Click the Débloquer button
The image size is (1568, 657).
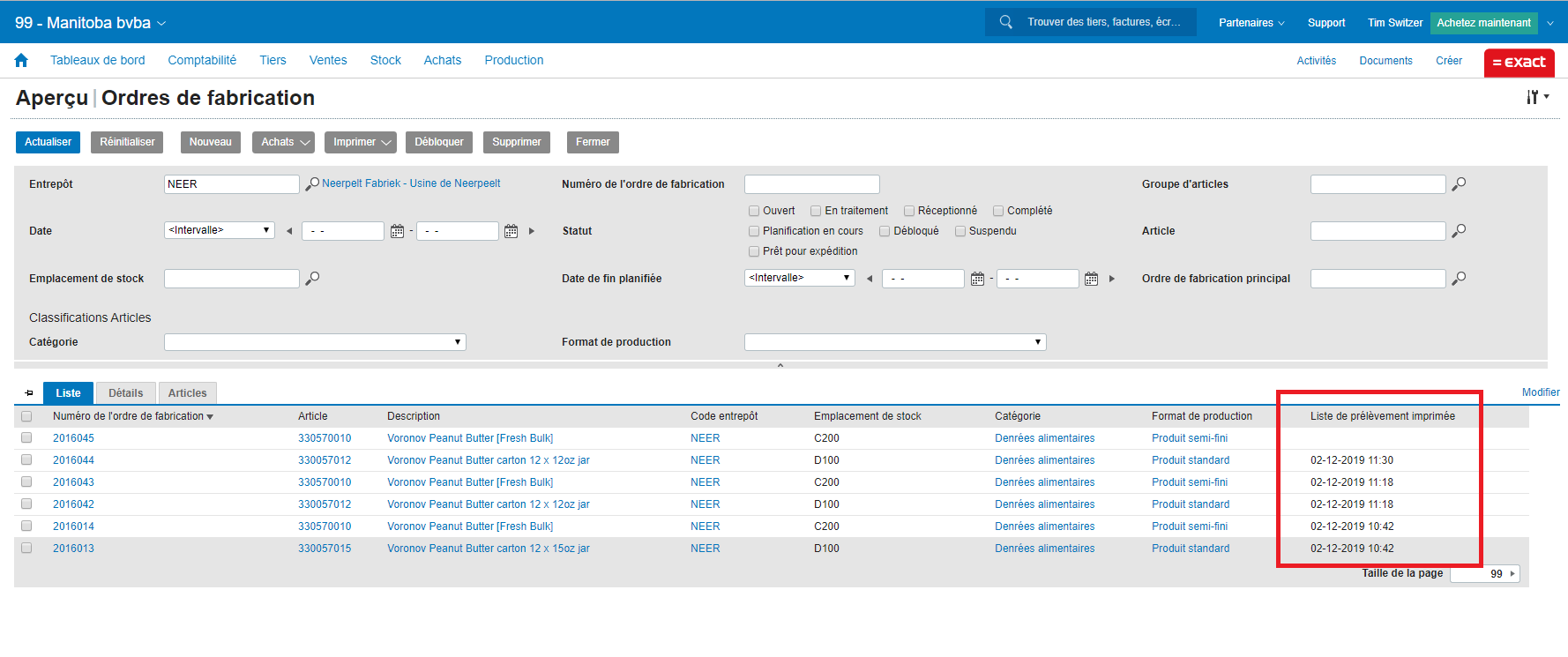(x=439, y=142)
